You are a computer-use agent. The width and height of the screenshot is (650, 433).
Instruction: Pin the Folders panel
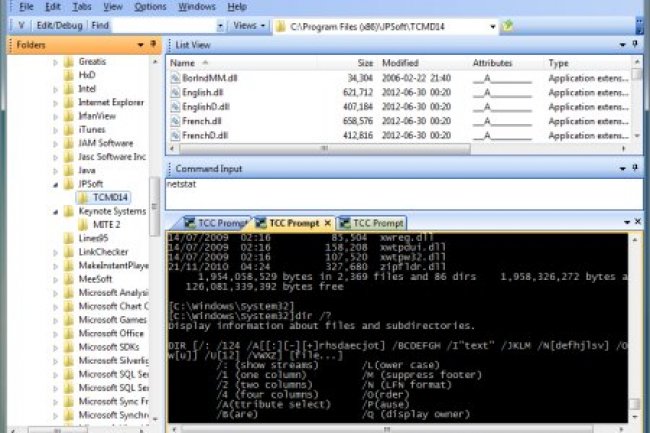click(153, 44)
